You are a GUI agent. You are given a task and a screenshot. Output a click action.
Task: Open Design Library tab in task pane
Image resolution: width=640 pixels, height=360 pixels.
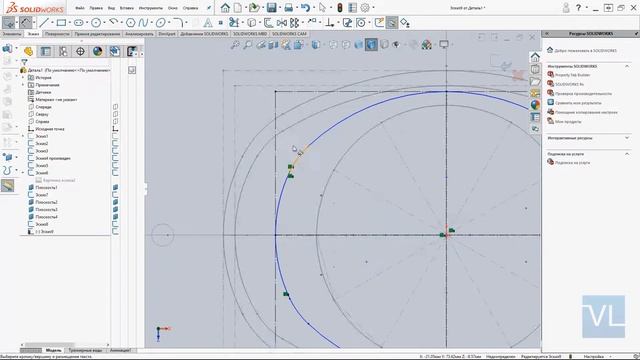tap(535, 69)
